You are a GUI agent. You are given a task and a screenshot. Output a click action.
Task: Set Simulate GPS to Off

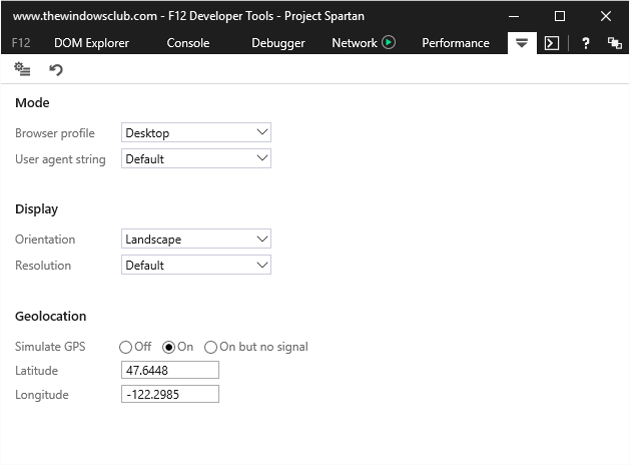pyautogui.click(x=126, y=347)
